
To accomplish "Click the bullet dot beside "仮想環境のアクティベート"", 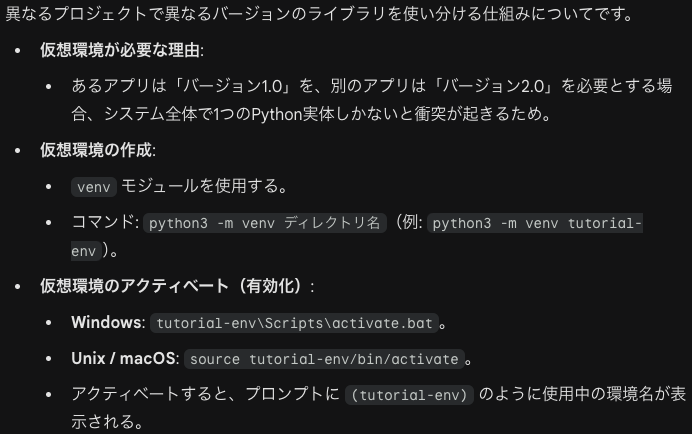I will [x=18, y=288].
